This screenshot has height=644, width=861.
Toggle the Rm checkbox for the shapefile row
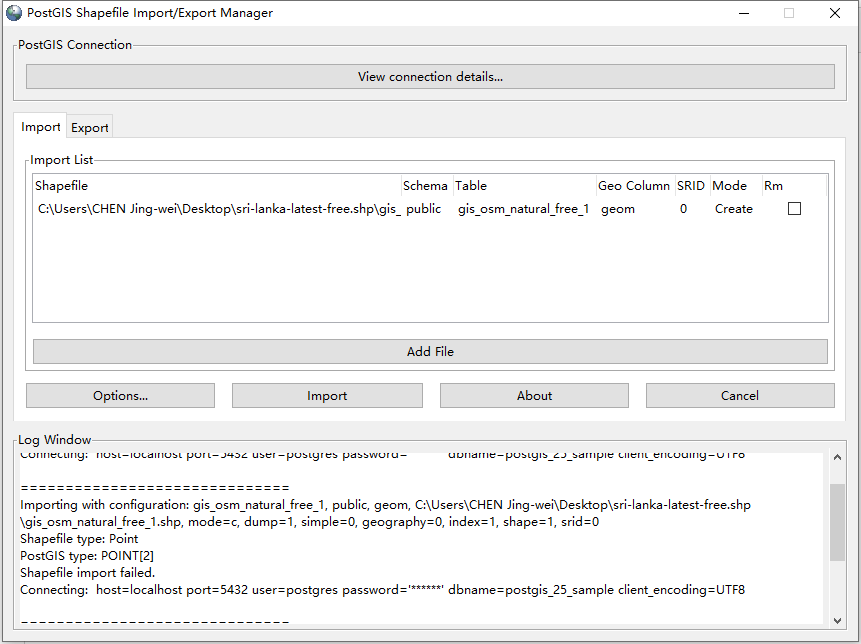[x=795, y=208]
